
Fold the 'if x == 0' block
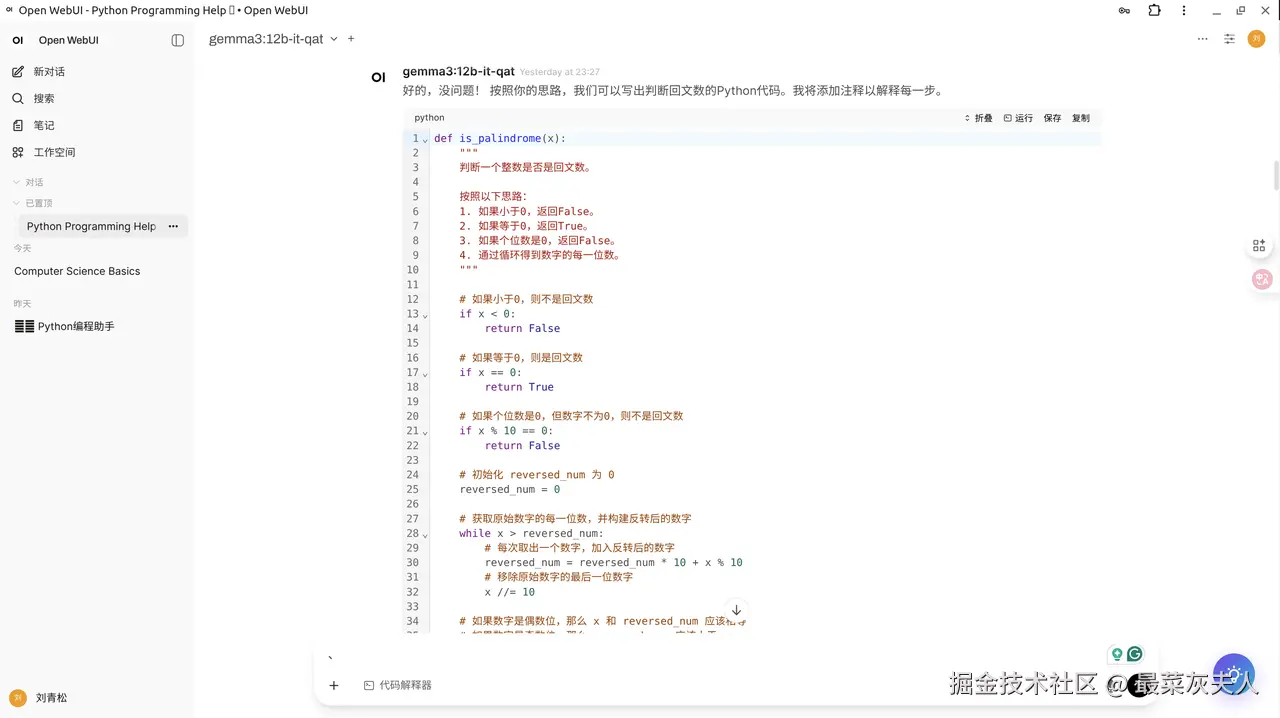(426, 373)
